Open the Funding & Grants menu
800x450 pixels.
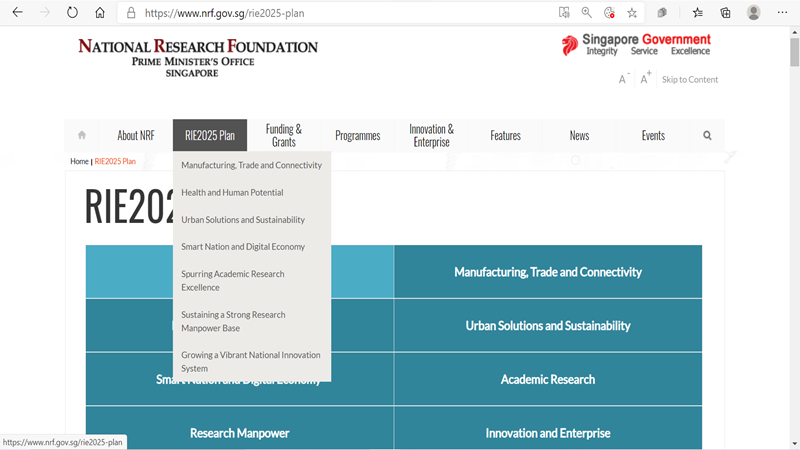(284, 135)
